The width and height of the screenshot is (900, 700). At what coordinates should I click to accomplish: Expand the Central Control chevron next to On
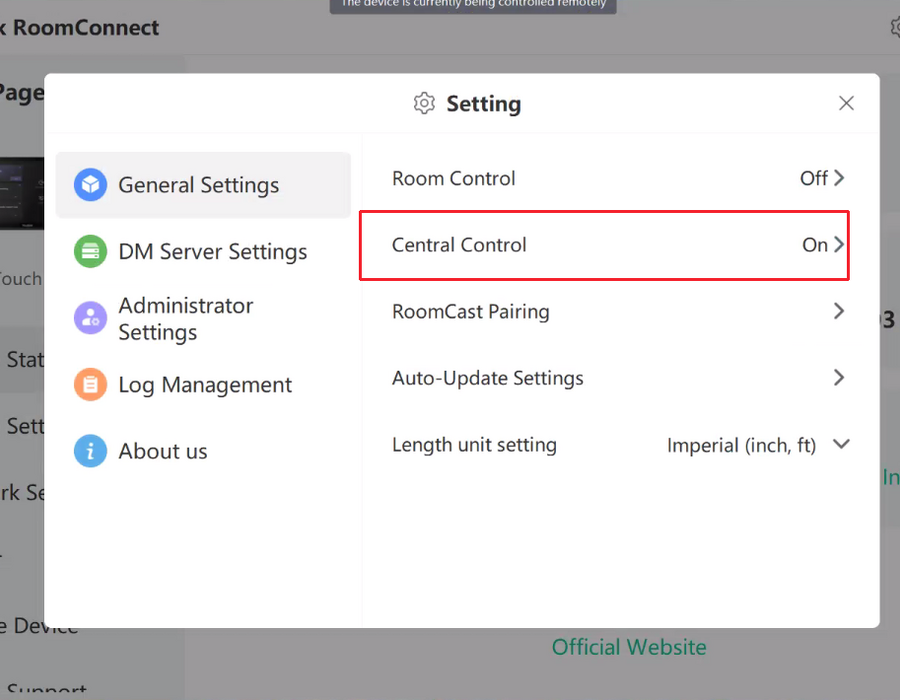pyautogui.click(x=839, y=244)
